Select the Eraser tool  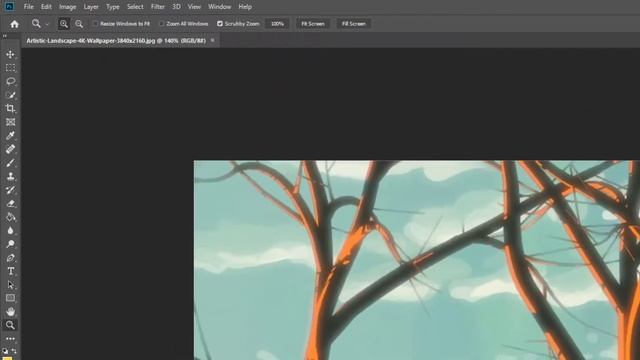[x=10, y=203]
